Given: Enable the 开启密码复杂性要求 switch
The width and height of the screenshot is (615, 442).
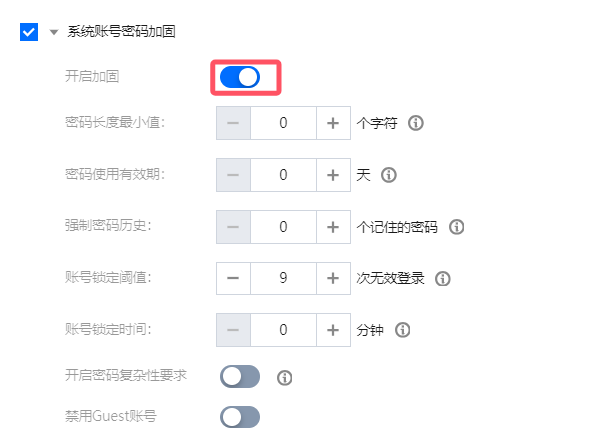Looking at the screenshot, I should pyautogui.click(x=240, y=377).
